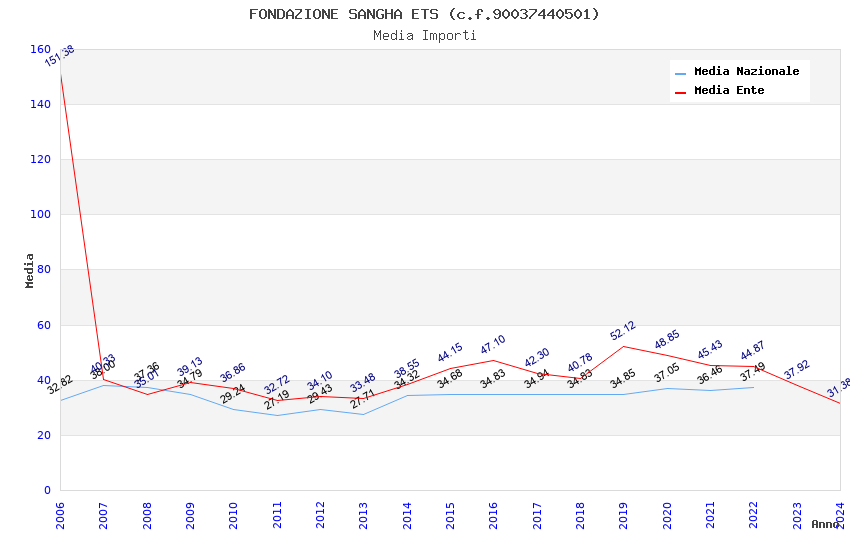Select the 'Media Nazionale' legend label
The height and width of the screenshot is (550, 850).
tap(746, 71)
